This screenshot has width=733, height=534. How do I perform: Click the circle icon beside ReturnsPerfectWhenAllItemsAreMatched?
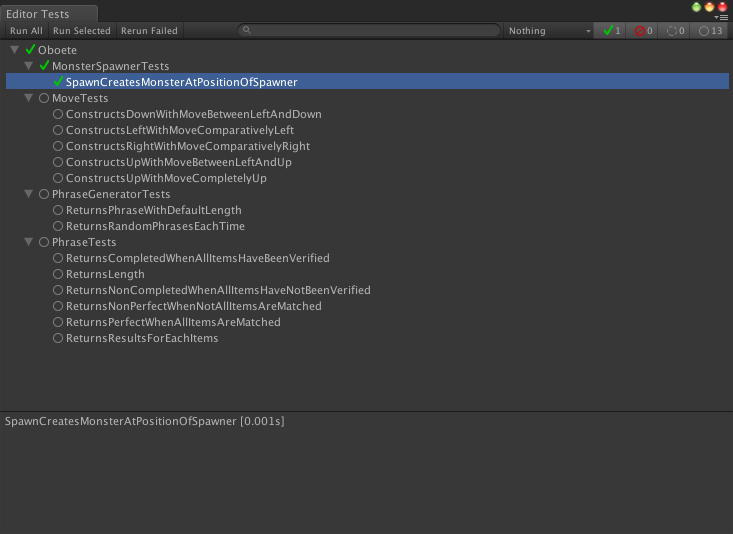(x=58, y=322)
